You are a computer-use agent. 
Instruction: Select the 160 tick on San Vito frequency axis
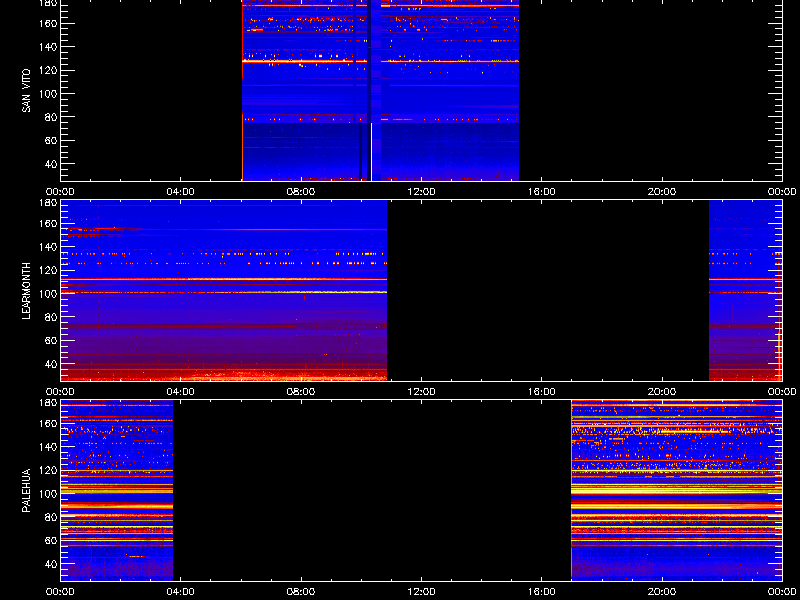48,23
